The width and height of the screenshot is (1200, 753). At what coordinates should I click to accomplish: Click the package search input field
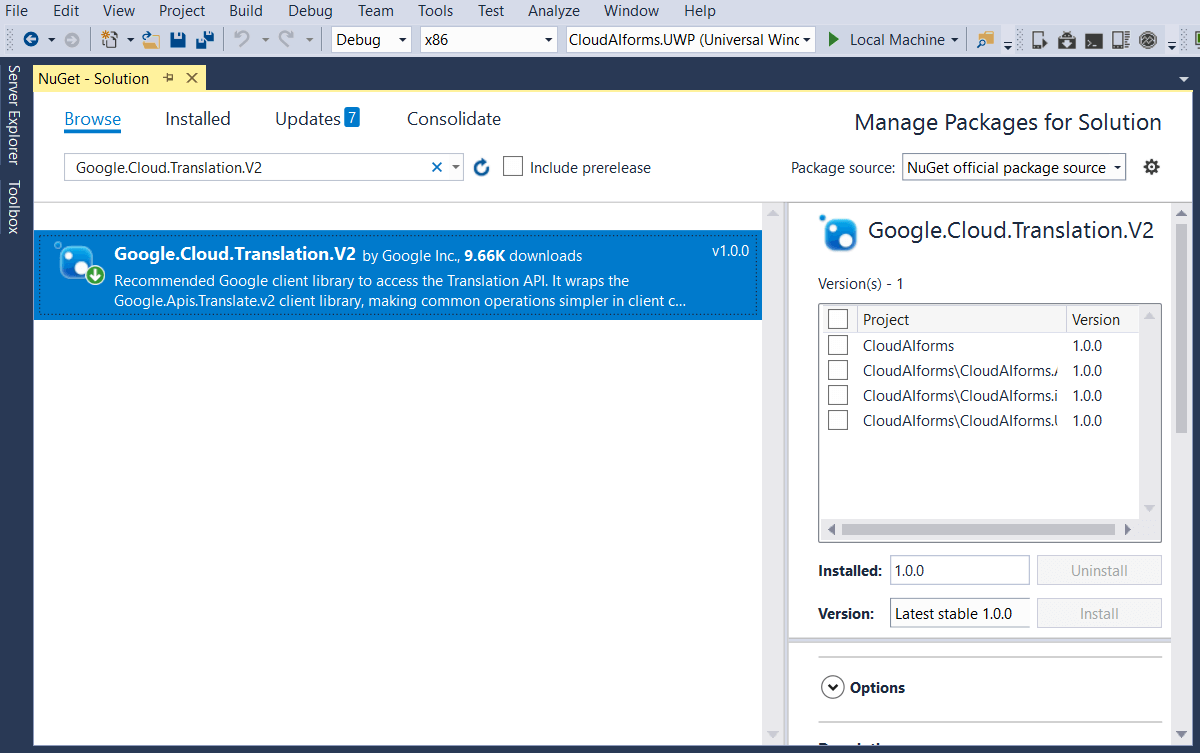248,167
